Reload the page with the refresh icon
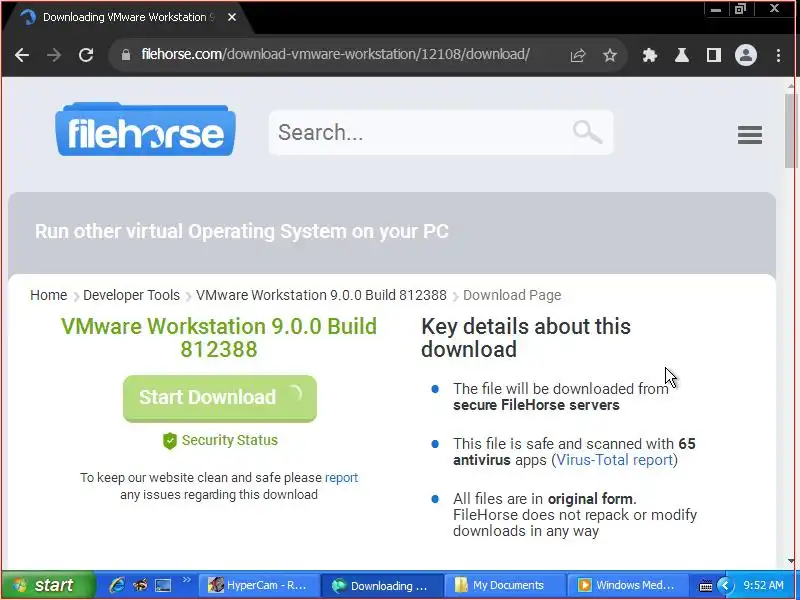 click(86, 55)
